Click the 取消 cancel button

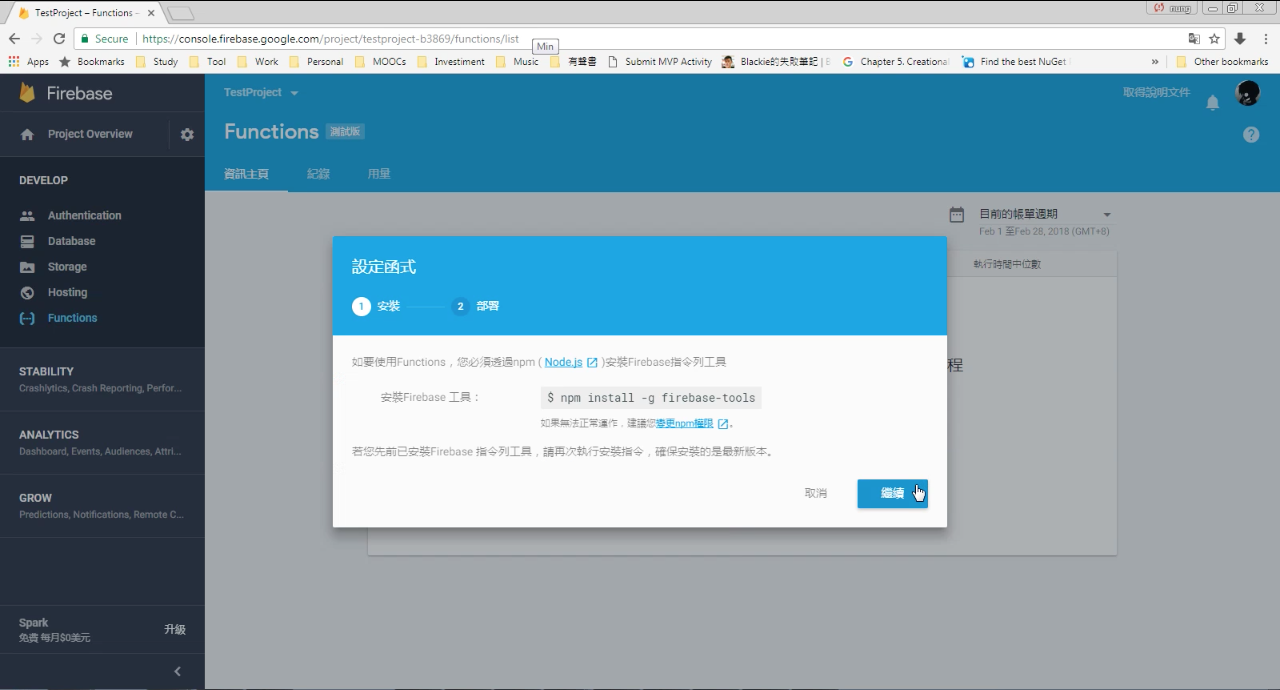coord(816,493)
